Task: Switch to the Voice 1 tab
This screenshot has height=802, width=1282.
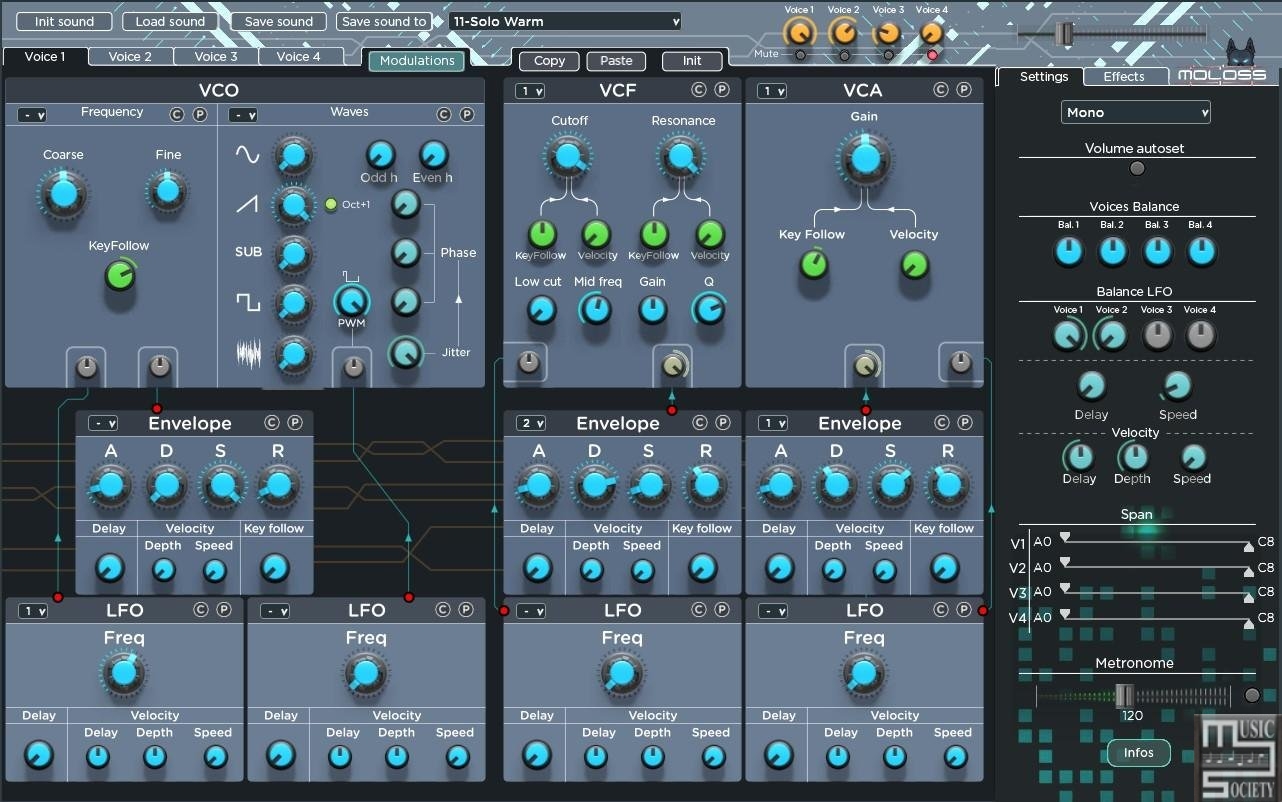Action: [45, 57]
